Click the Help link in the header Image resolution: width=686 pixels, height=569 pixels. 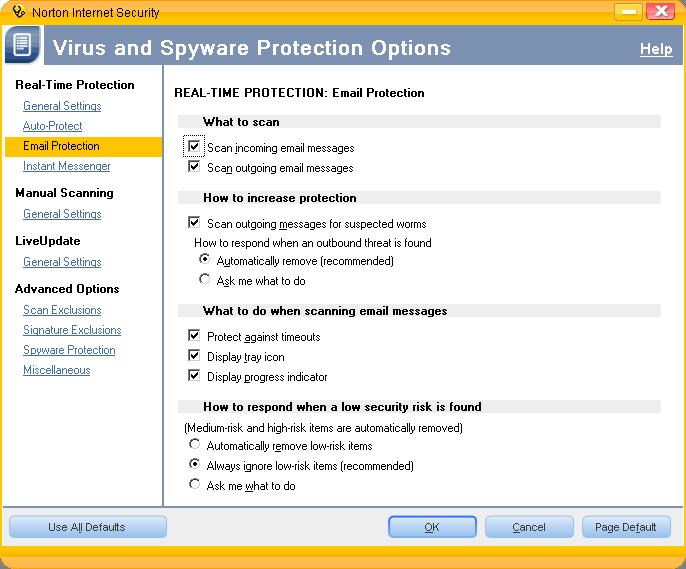[656, 49]
